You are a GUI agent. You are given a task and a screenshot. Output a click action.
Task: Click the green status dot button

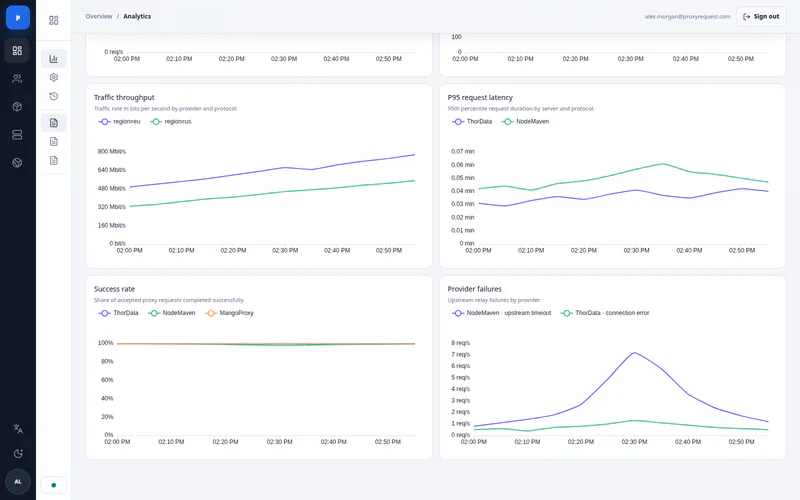coord(54,485)
